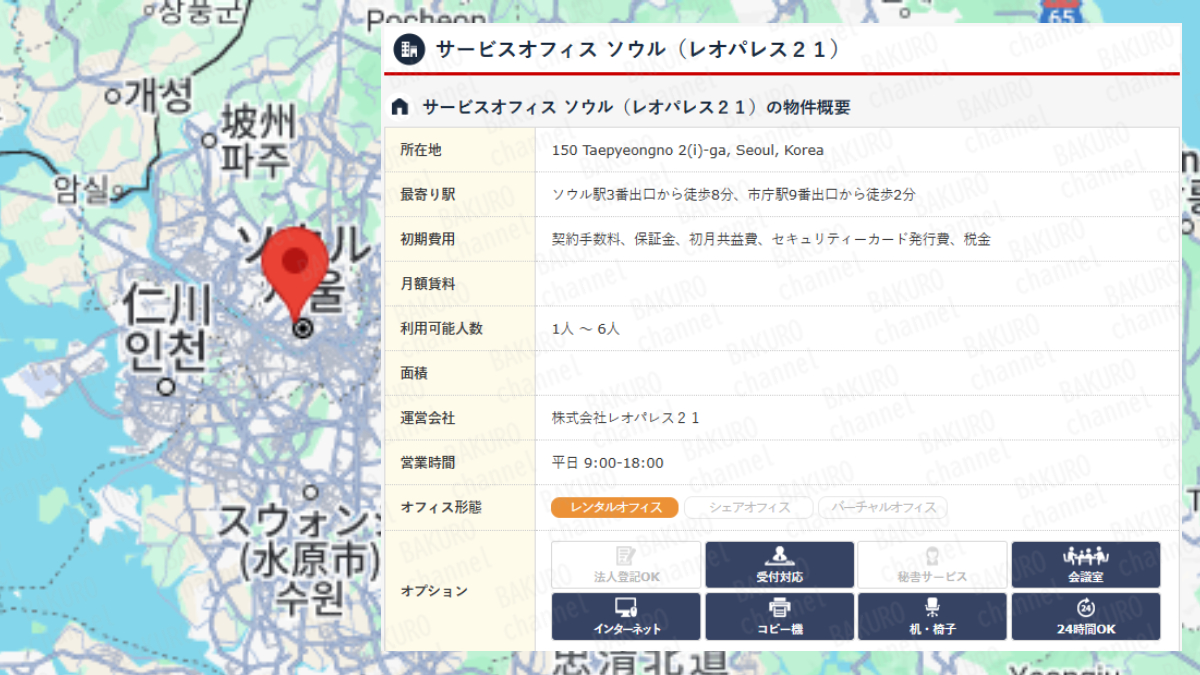Screen dimensions: 1200x675
Task: Select the 法人登記OK option icon
Action: [627, 565]
